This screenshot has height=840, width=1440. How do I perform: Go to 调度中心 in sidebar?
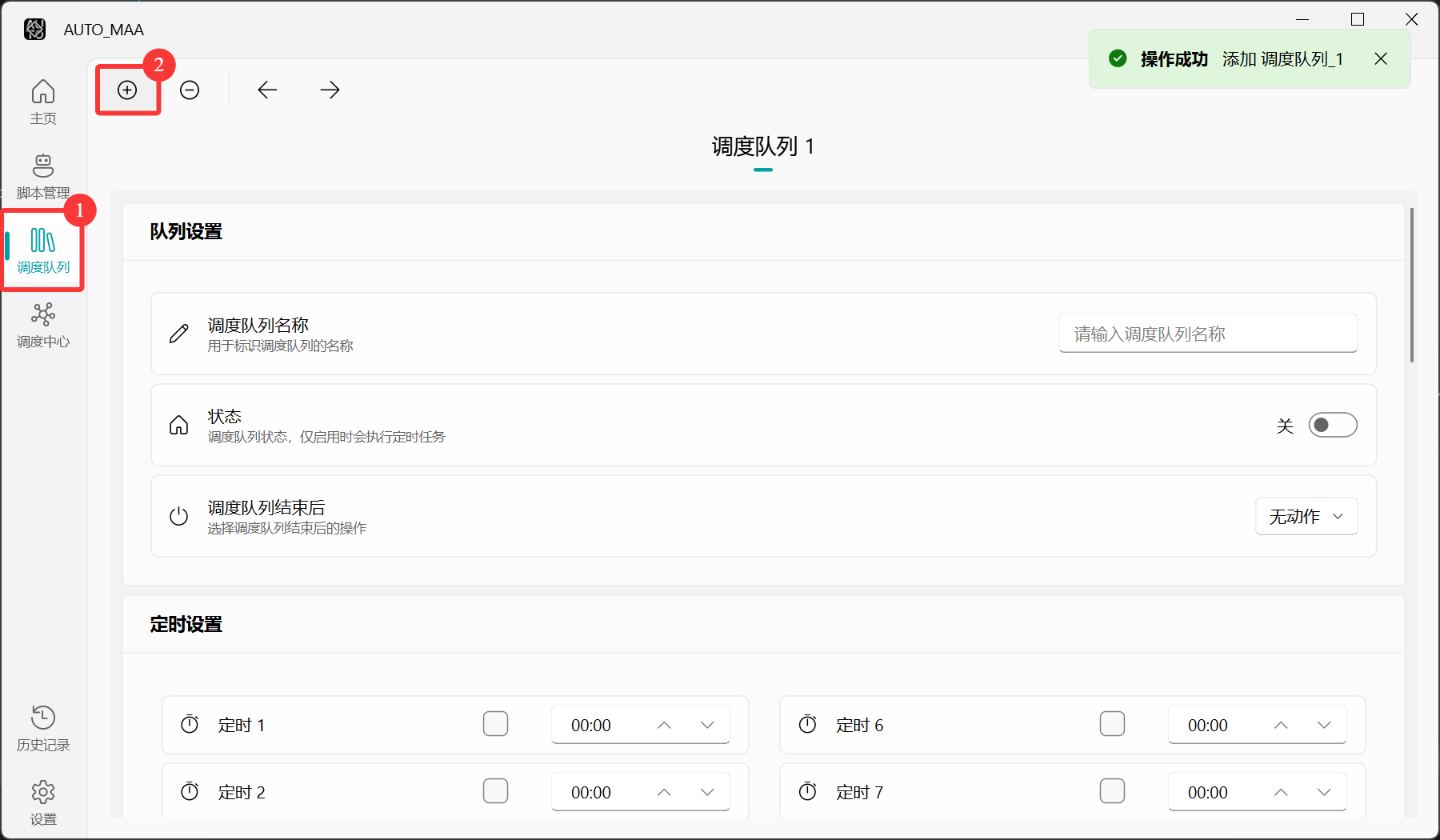(x=43, y=326)
